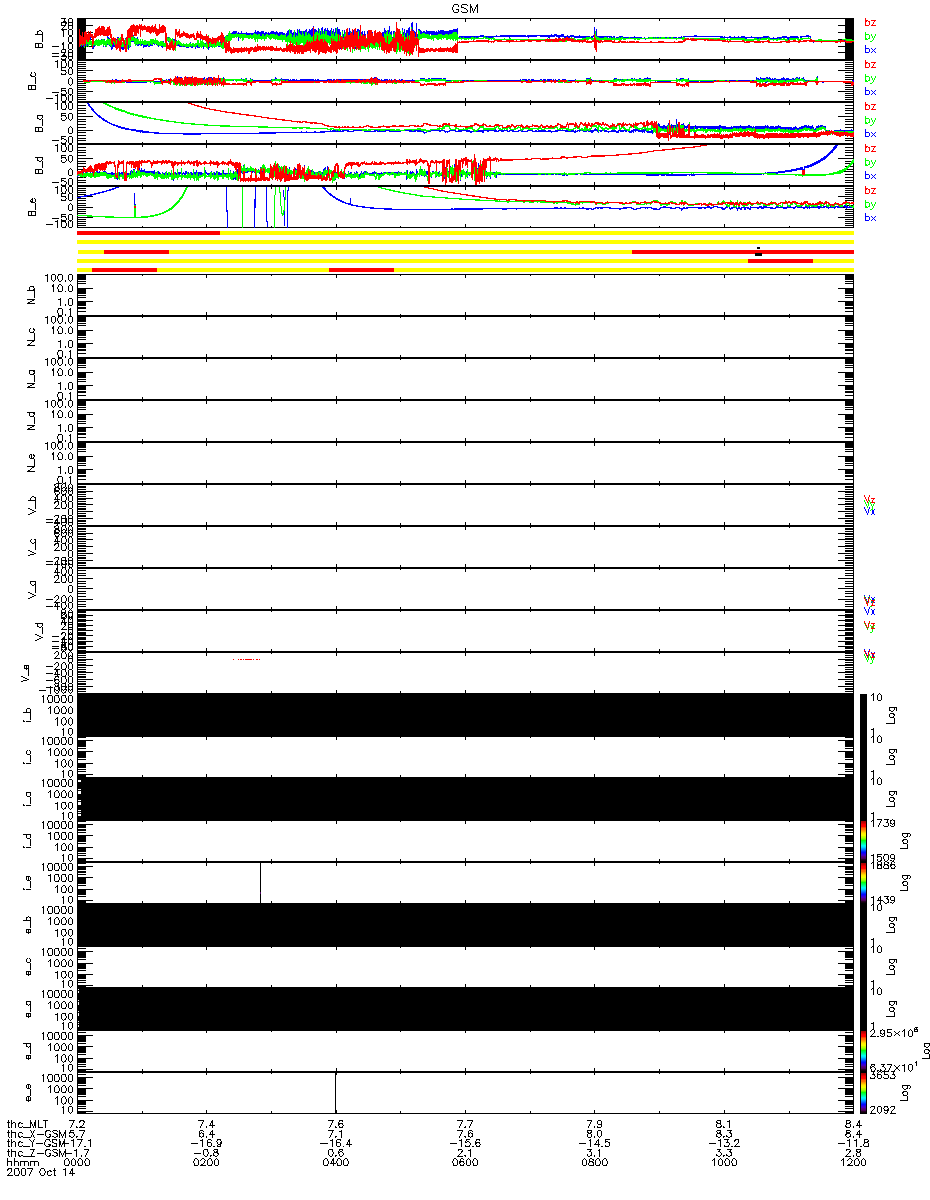Select the by legend of the B_a panel

pyautogui.click(x=870, y=120)
